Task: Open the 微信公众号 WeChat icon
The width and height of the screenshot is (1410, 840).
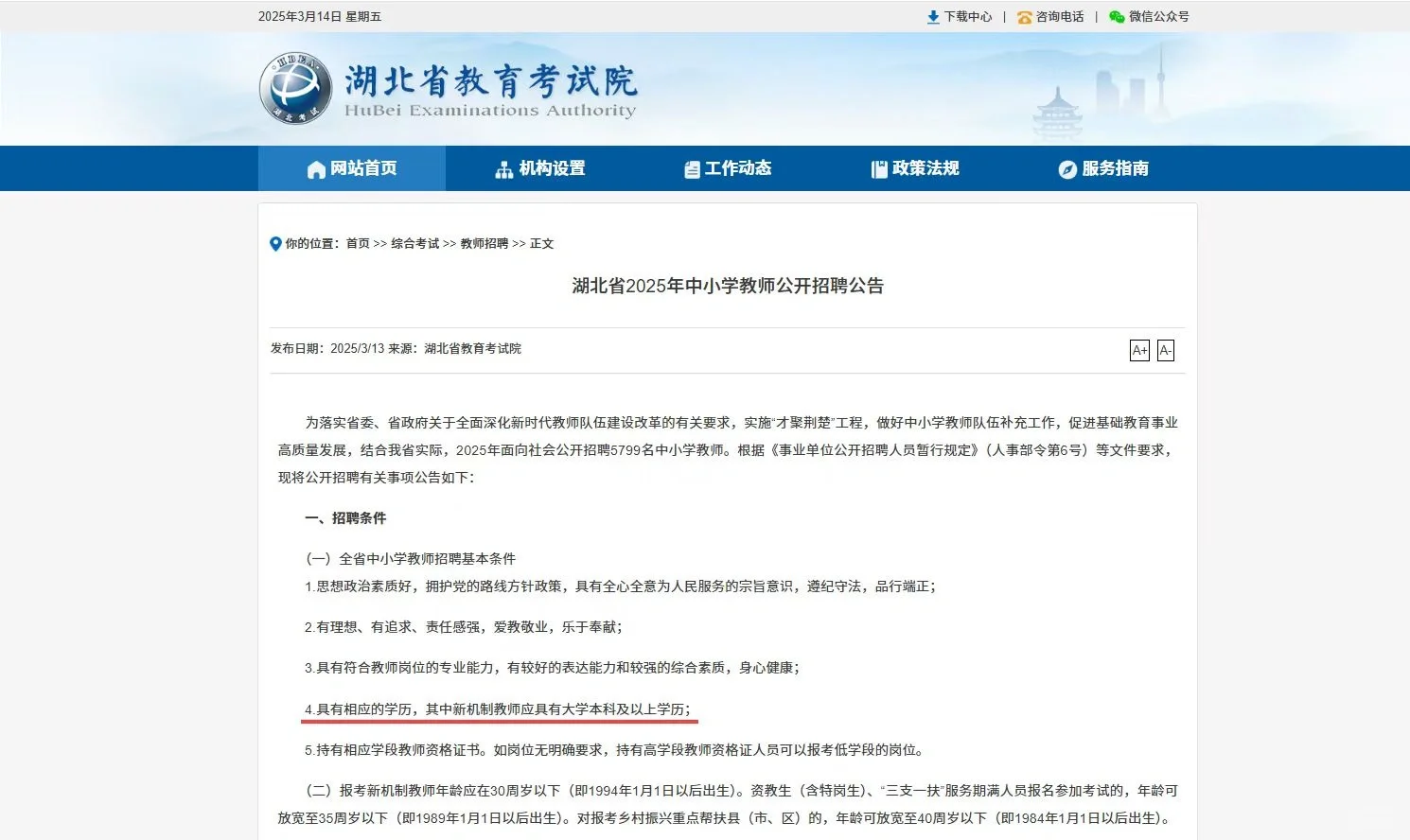Action: tap(1118, 16)
